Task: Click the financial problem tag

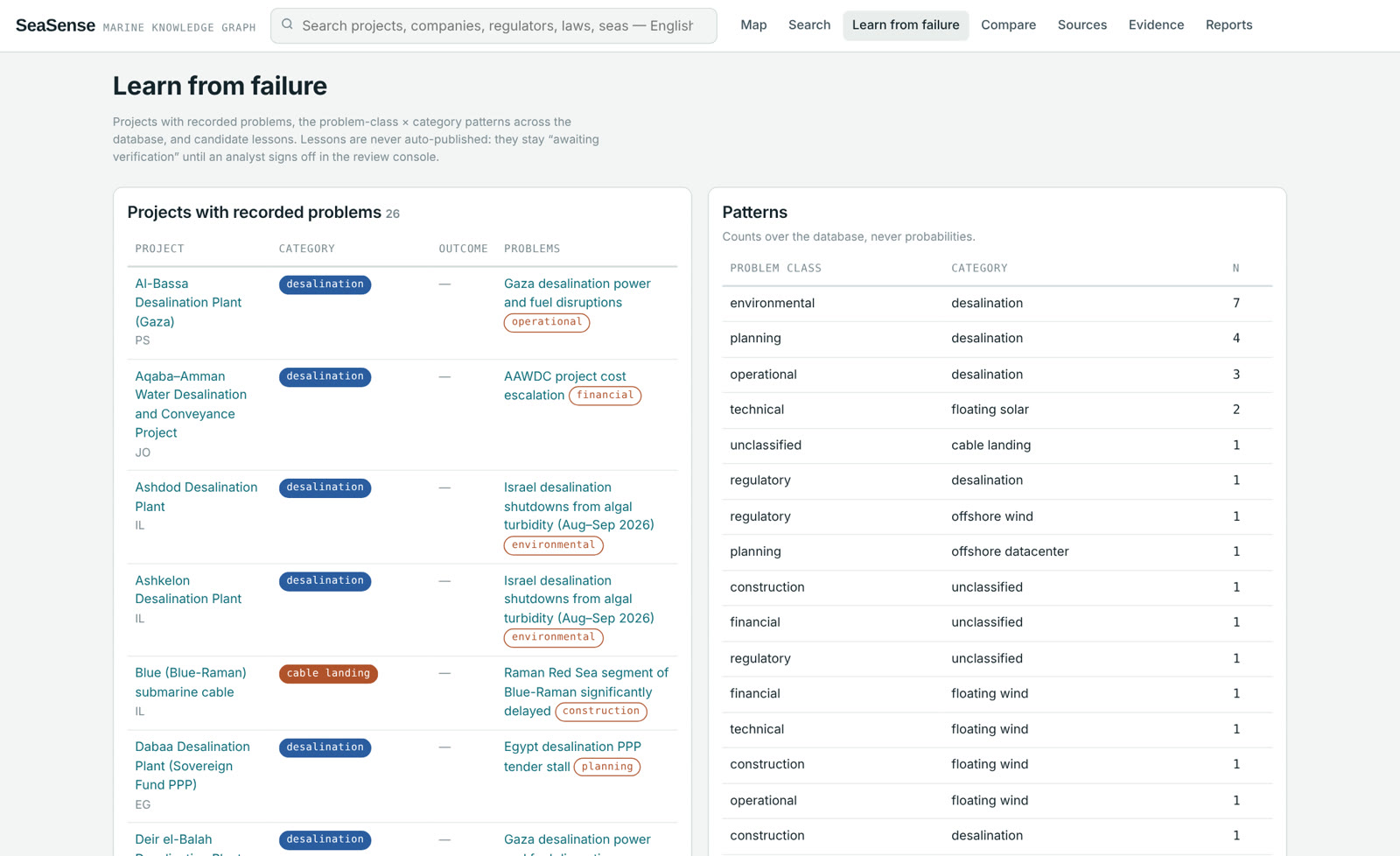Action: pyautogui.click(x=605, y=396)
